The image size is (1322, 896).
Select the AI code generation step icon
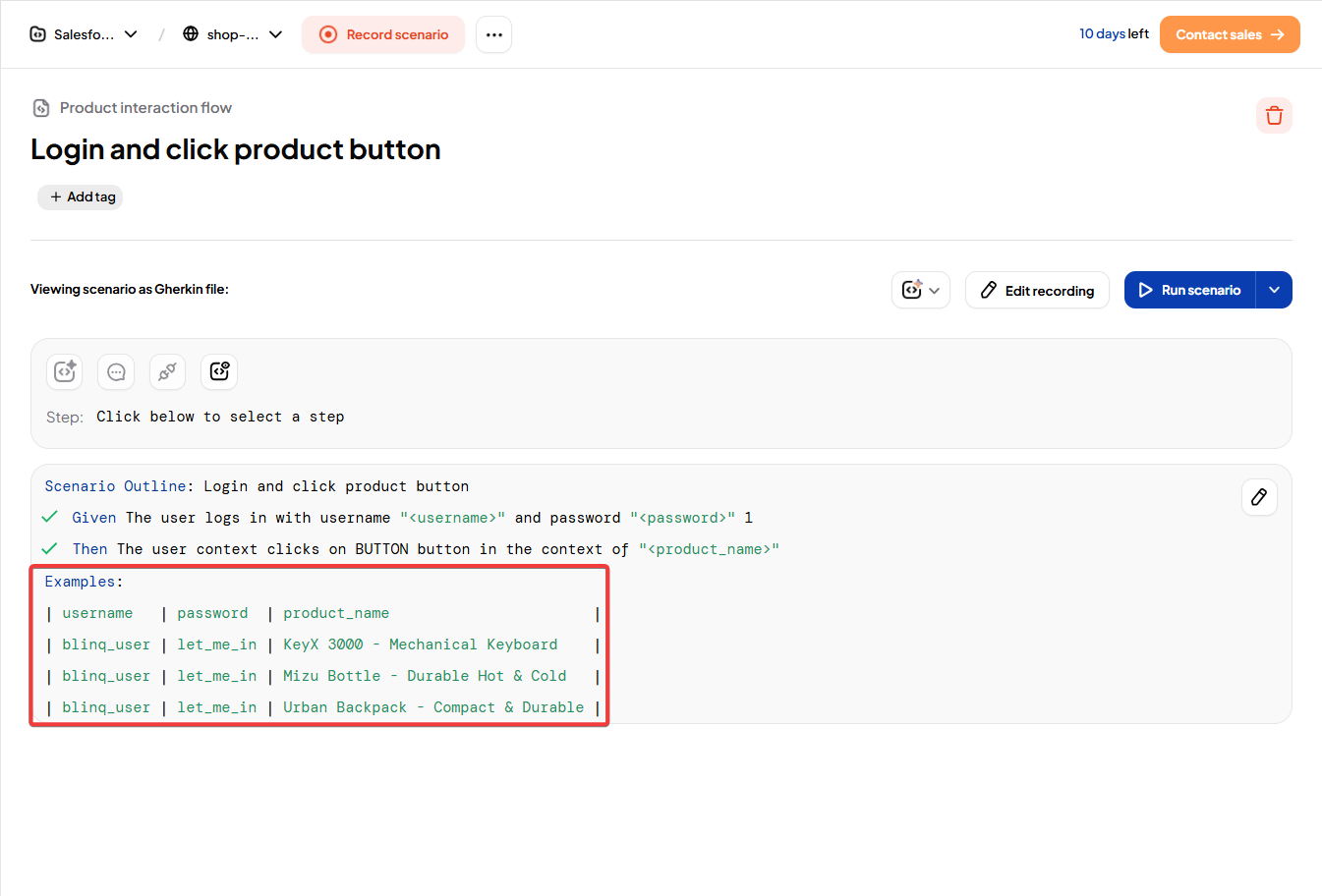point(64,371)
